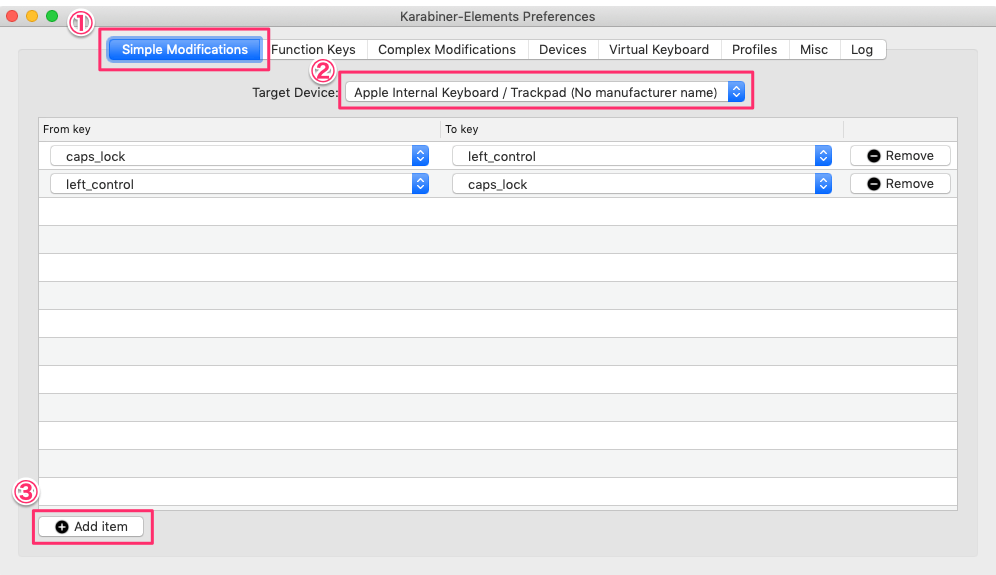996x575 pixels.
Task: Open the left_control From key dropdown
Action: (239, 184)
